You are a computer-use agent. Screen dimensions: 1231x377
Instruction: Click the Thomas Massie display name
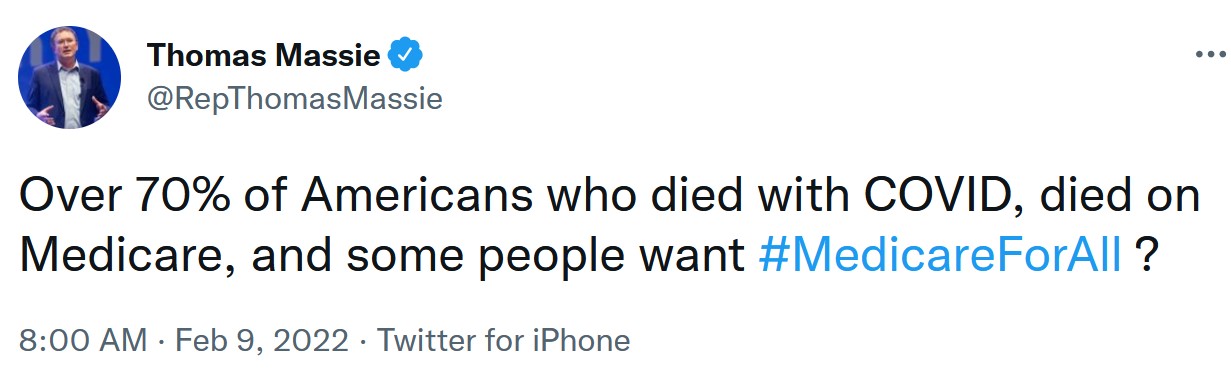264,56
